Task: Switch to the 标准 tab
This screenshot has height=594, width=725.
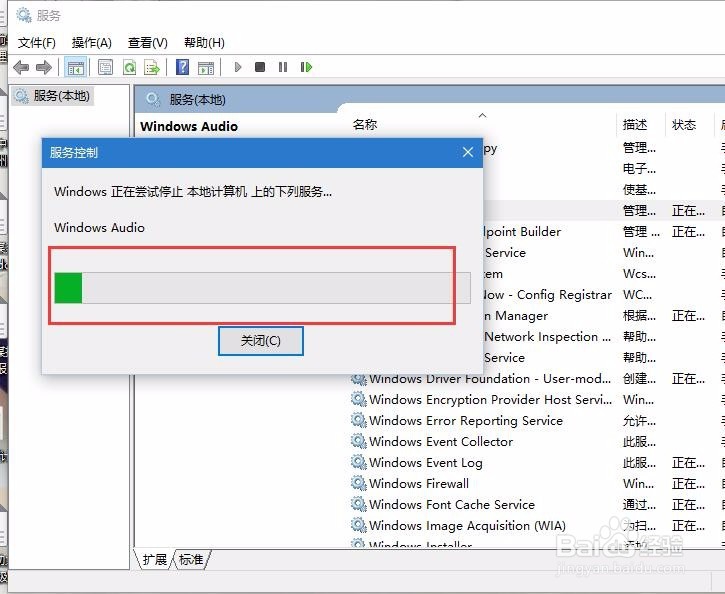Action: (x=190, y=560)
